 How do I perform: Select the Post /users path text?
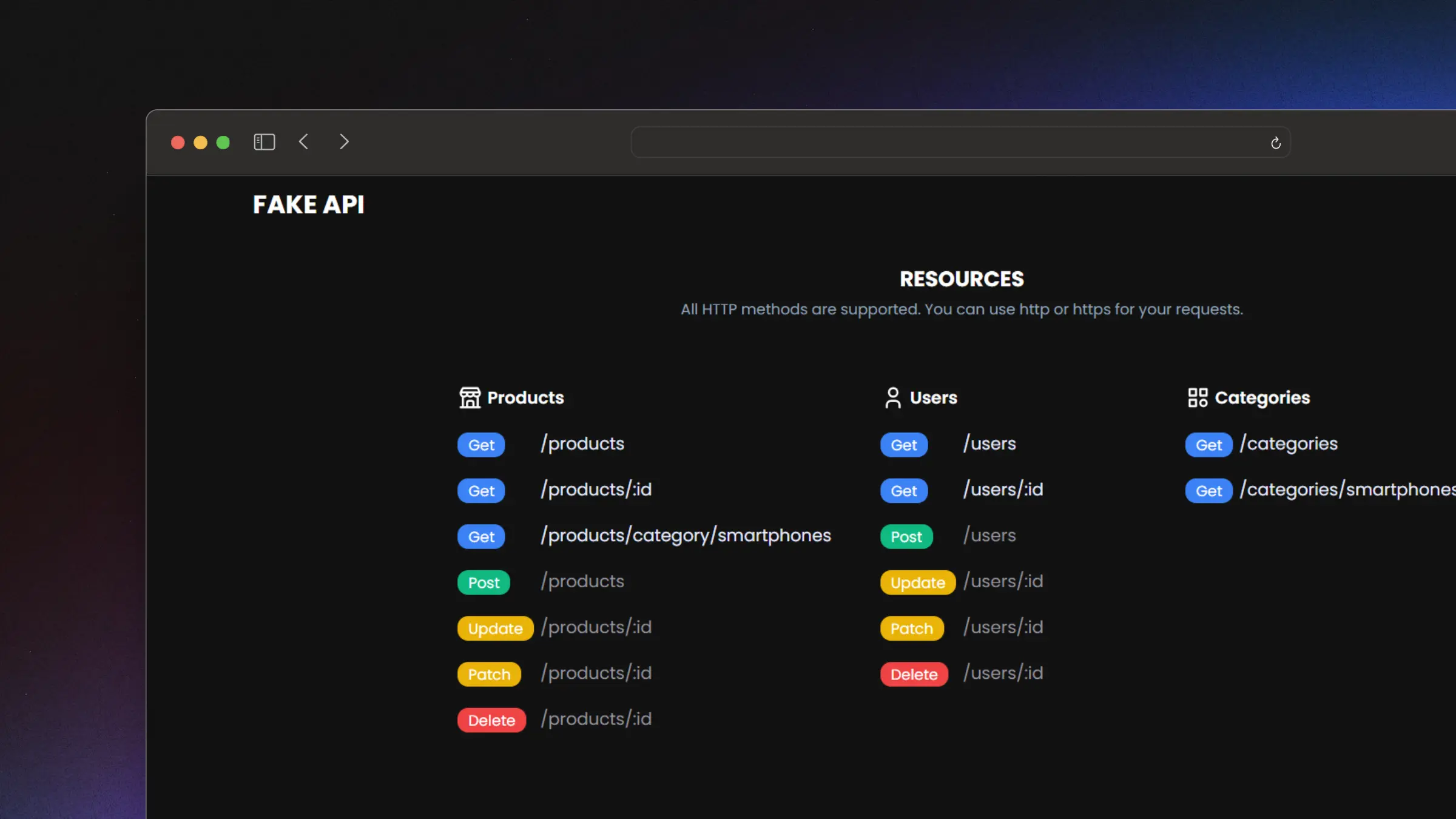(989, 536)
